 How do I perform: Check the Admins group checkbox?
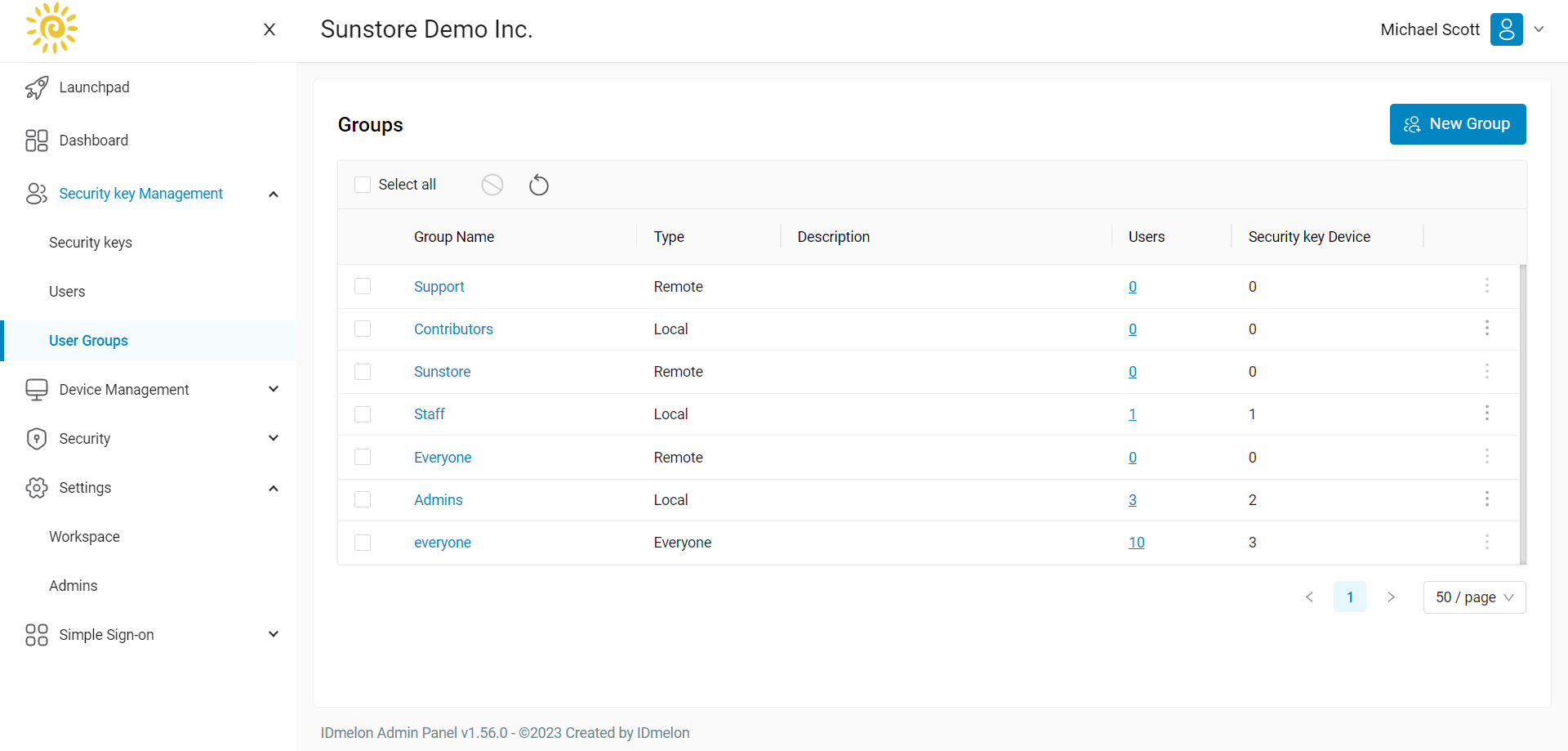click(x=363, y=499)
